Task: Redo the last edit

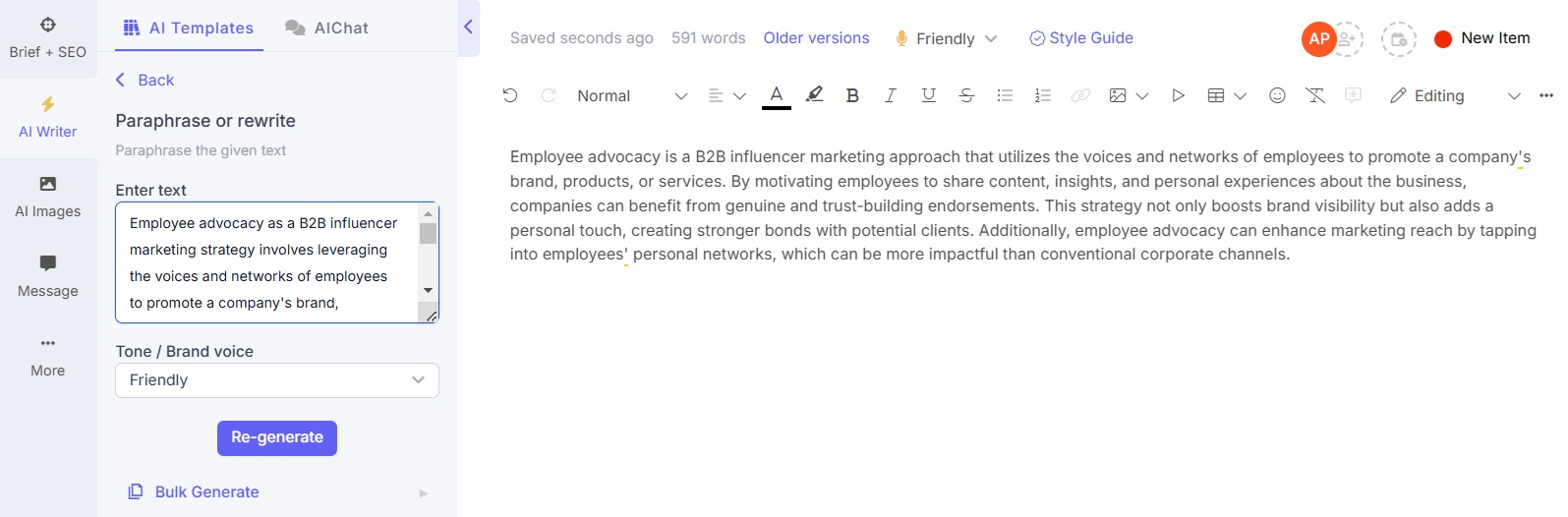Action: pyautogui.click(x=549, y=95)
